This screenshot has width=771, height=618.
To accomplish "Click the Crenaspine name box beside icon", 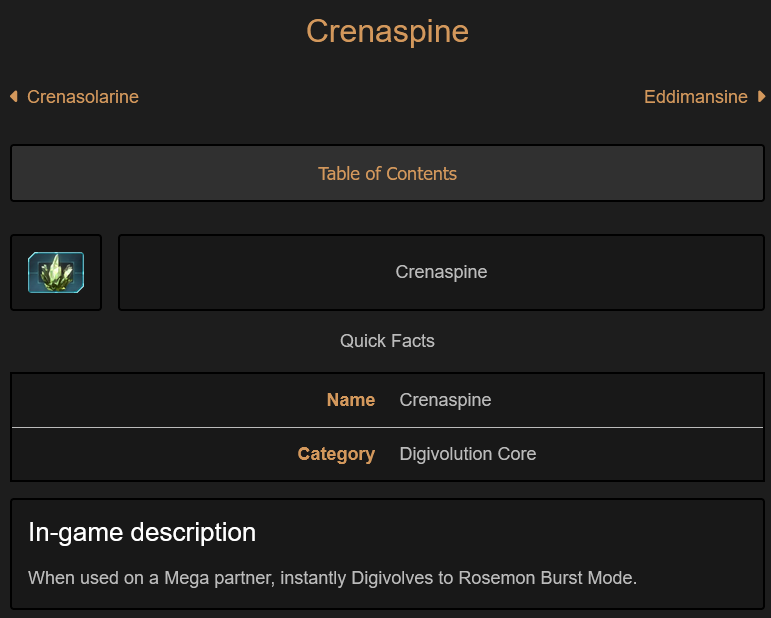I will pos(441,272).
